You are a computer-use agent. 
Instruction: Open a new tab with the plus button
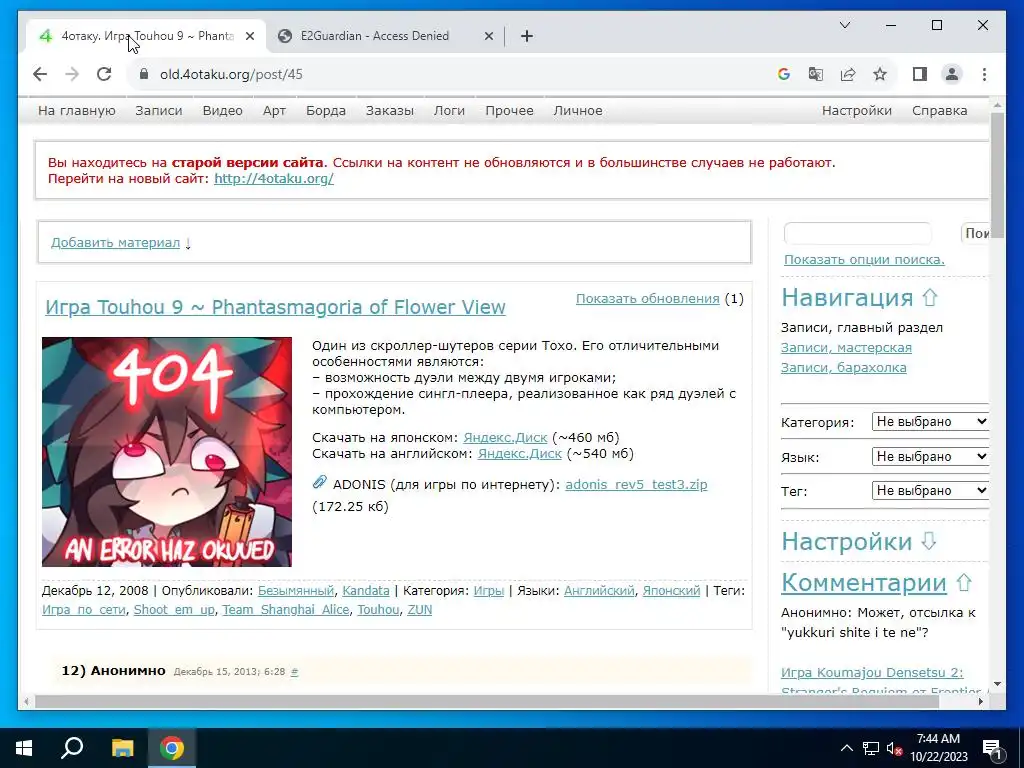click(x=527, y=36)
